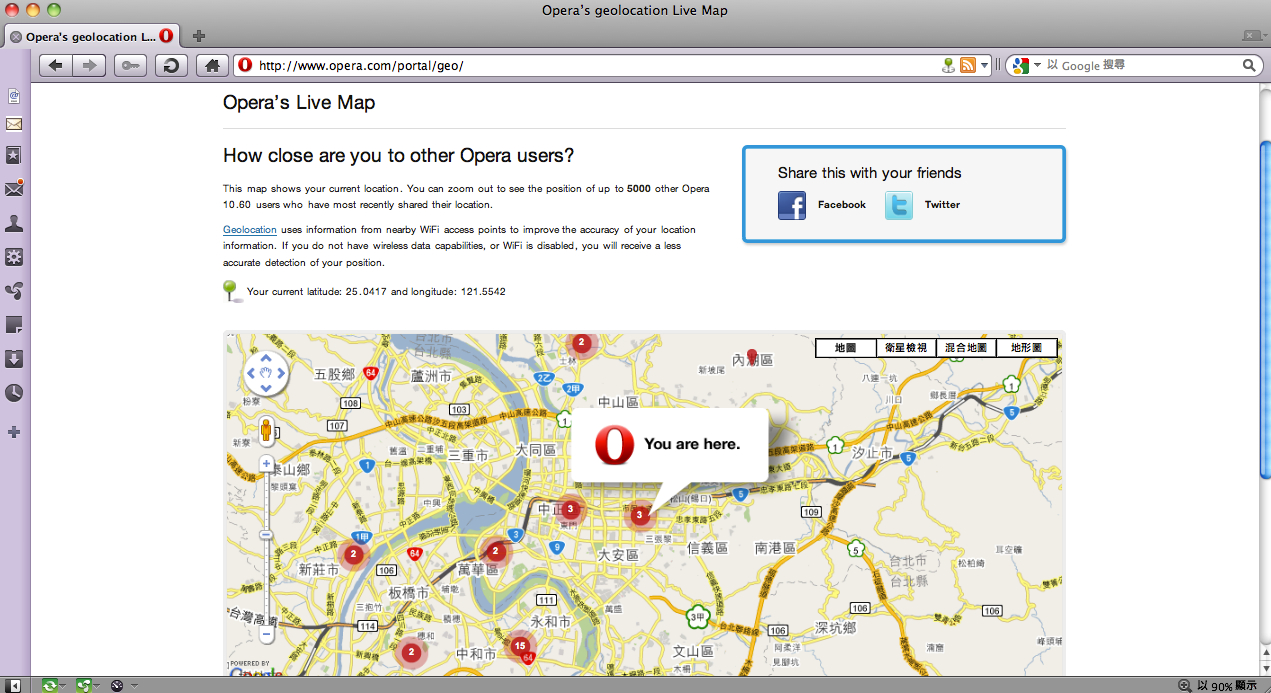
Task: Open the closed tabs trash icon
Action: 1251,36
